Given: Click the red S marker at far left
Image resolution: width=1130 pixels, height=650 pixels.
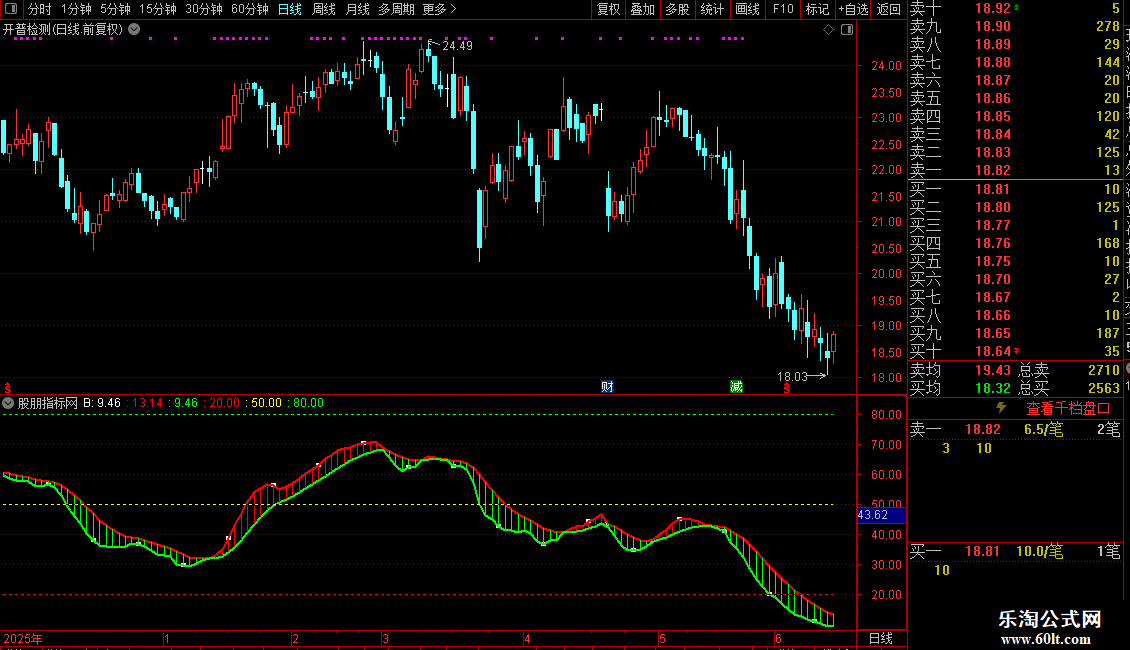Looking at the screenshot, I should point(8,388).
